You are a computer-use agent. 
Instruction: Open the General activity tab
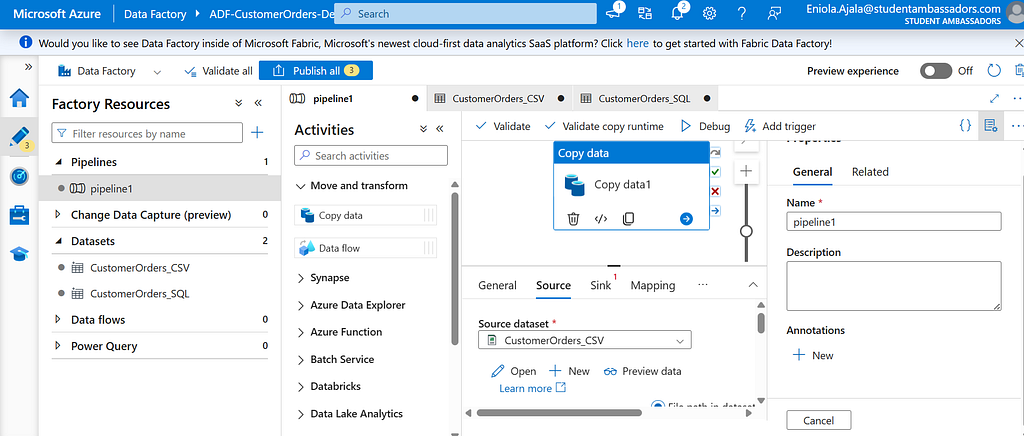(497, 285)
